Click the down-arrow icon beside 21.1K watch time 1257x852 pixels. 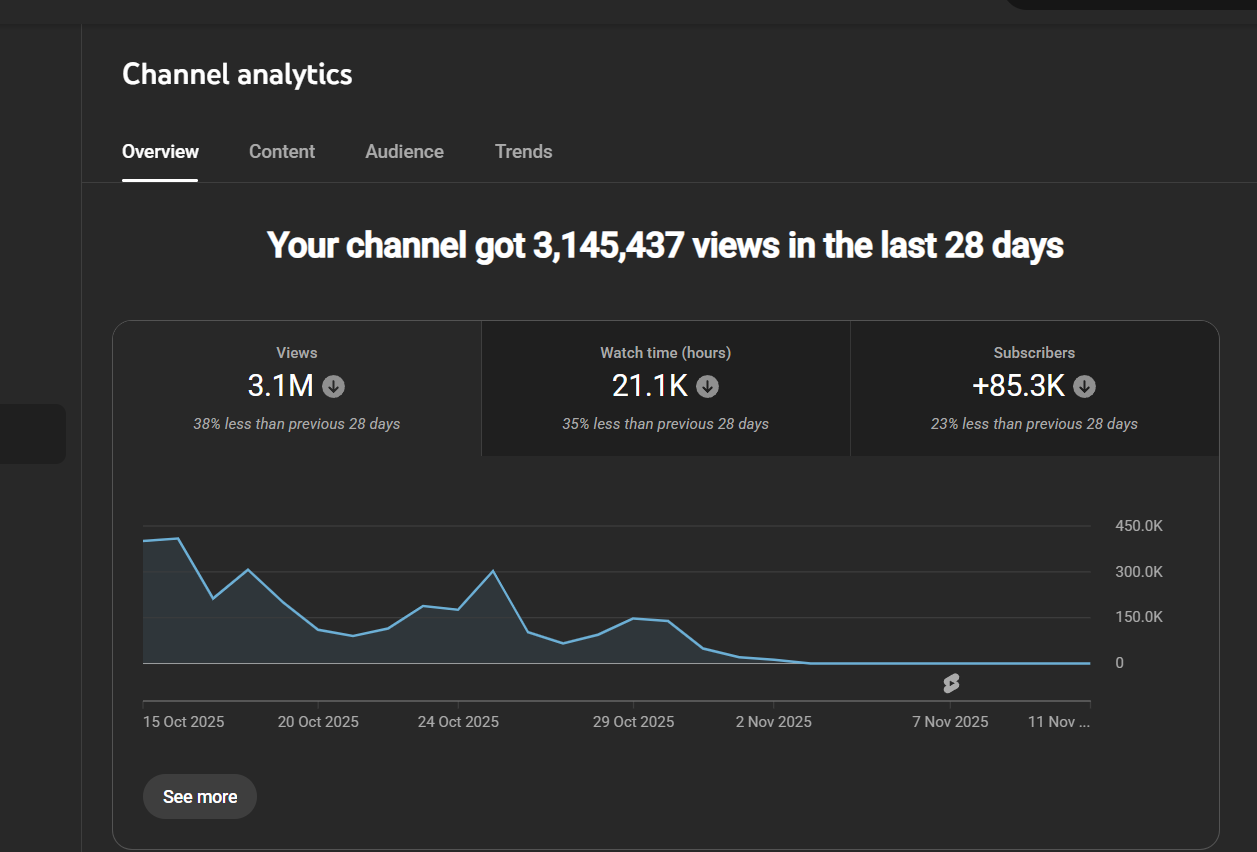(708, 386)
